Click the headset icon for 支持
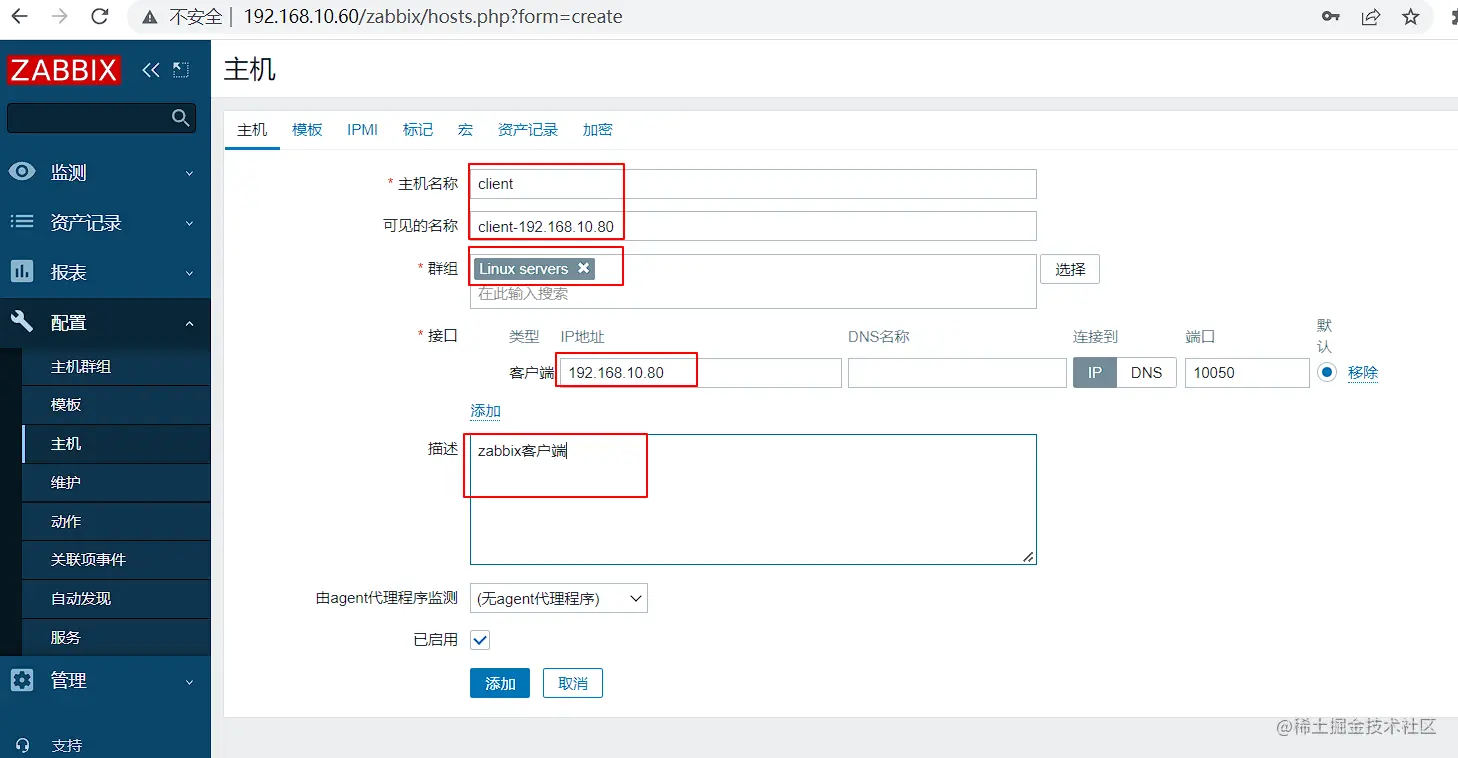Viewport: 1458px width, 758px height. [x=22, y=745]
